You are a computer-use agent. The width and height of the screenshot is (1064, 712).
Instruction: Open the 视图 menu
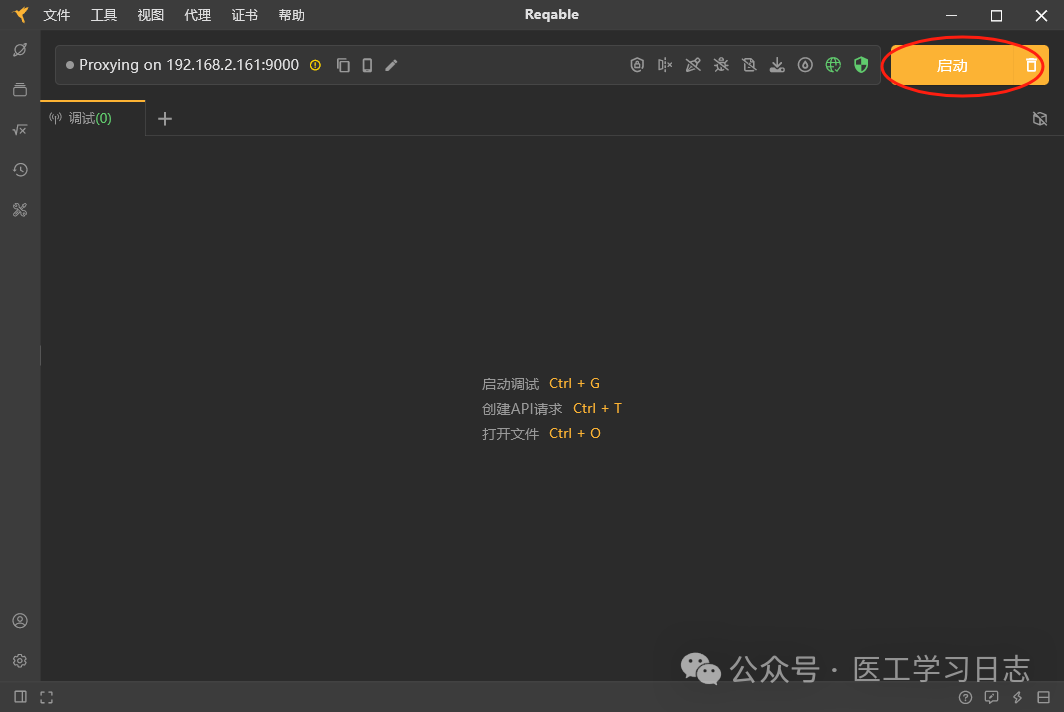[x=151, y=15]
